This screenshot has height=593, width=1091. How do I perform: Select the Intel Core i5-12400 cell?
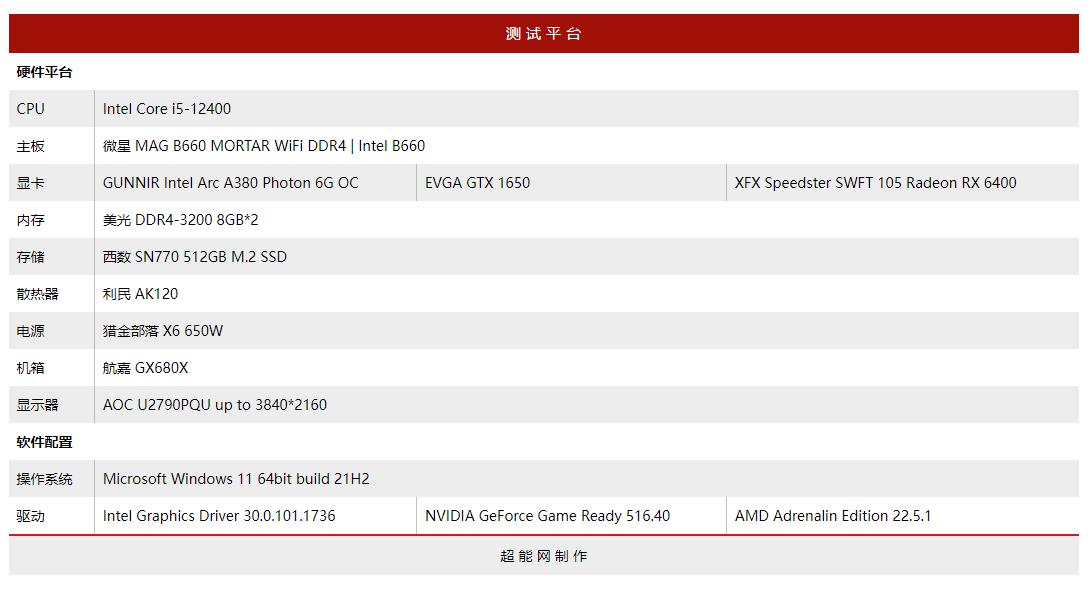(x=167, y=109)
